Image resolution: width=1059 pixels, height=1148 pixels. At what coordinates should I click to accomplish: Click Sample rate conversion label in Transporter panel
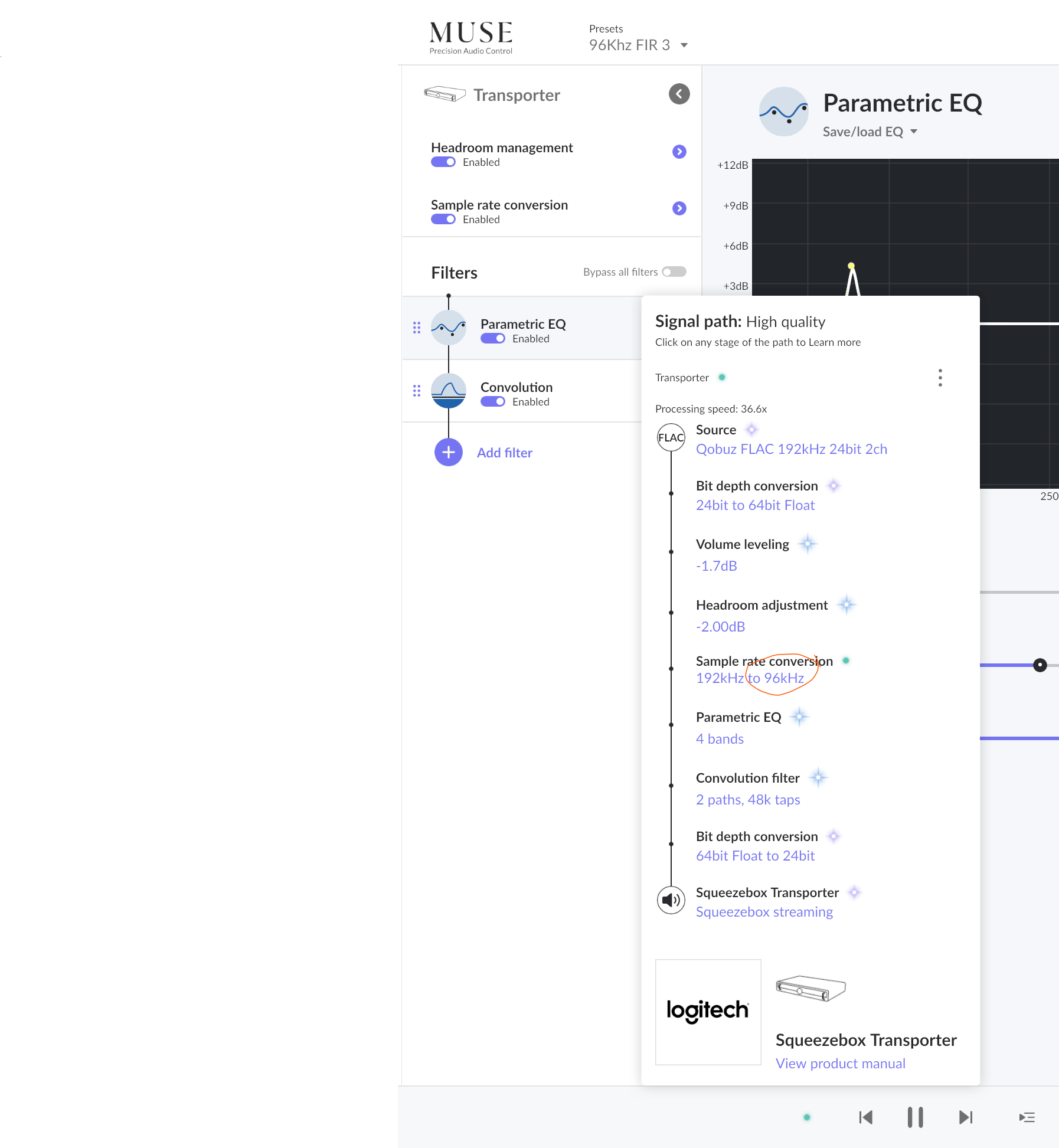click(499, 205)
